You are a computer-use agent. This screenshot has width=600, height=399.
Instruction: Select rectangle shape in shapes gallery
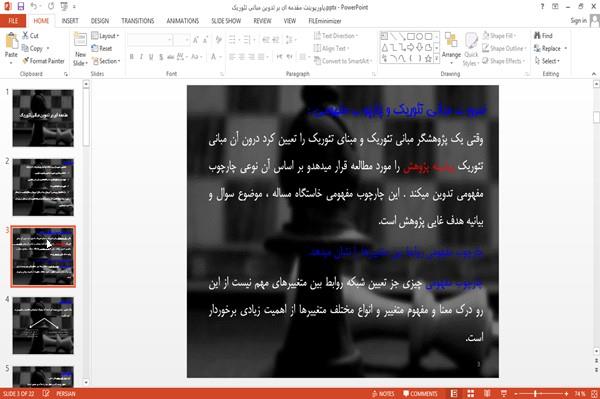411,36
